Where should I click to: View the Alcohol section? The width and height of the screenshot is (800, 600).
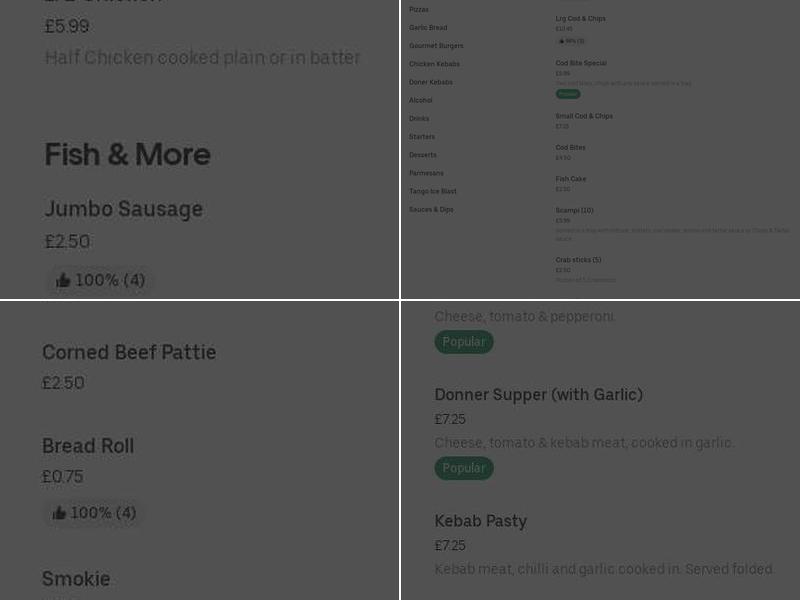pyautogui.click(x=418, y=100)
